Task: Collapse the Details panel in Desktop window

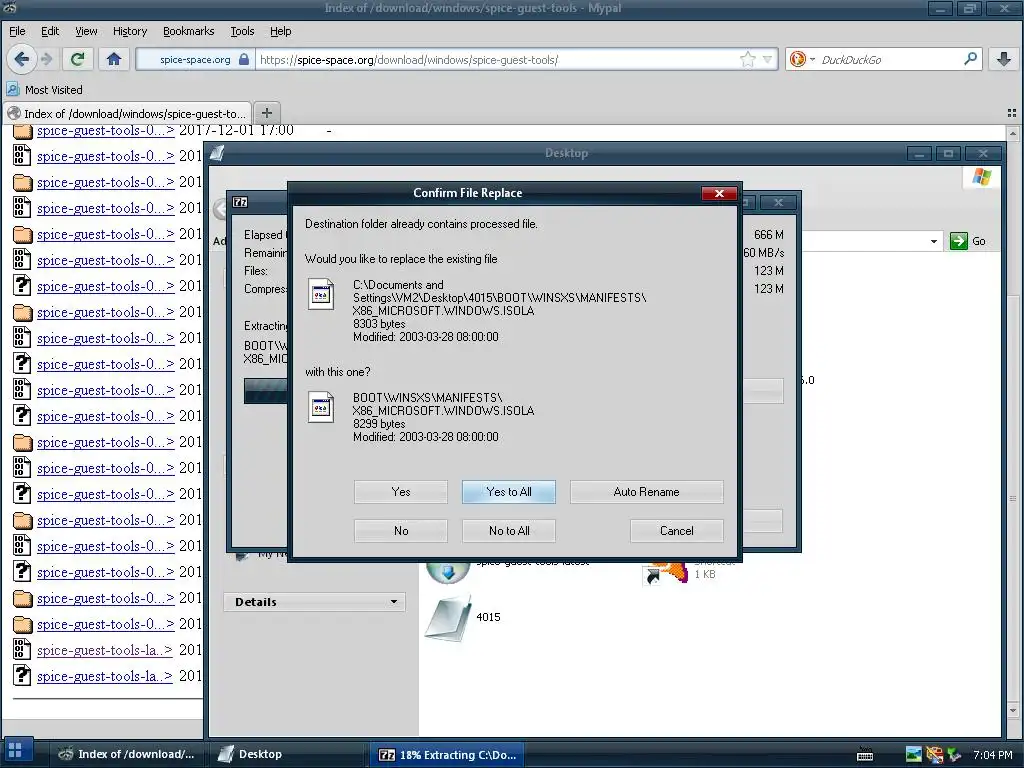Action: (394, 601)
